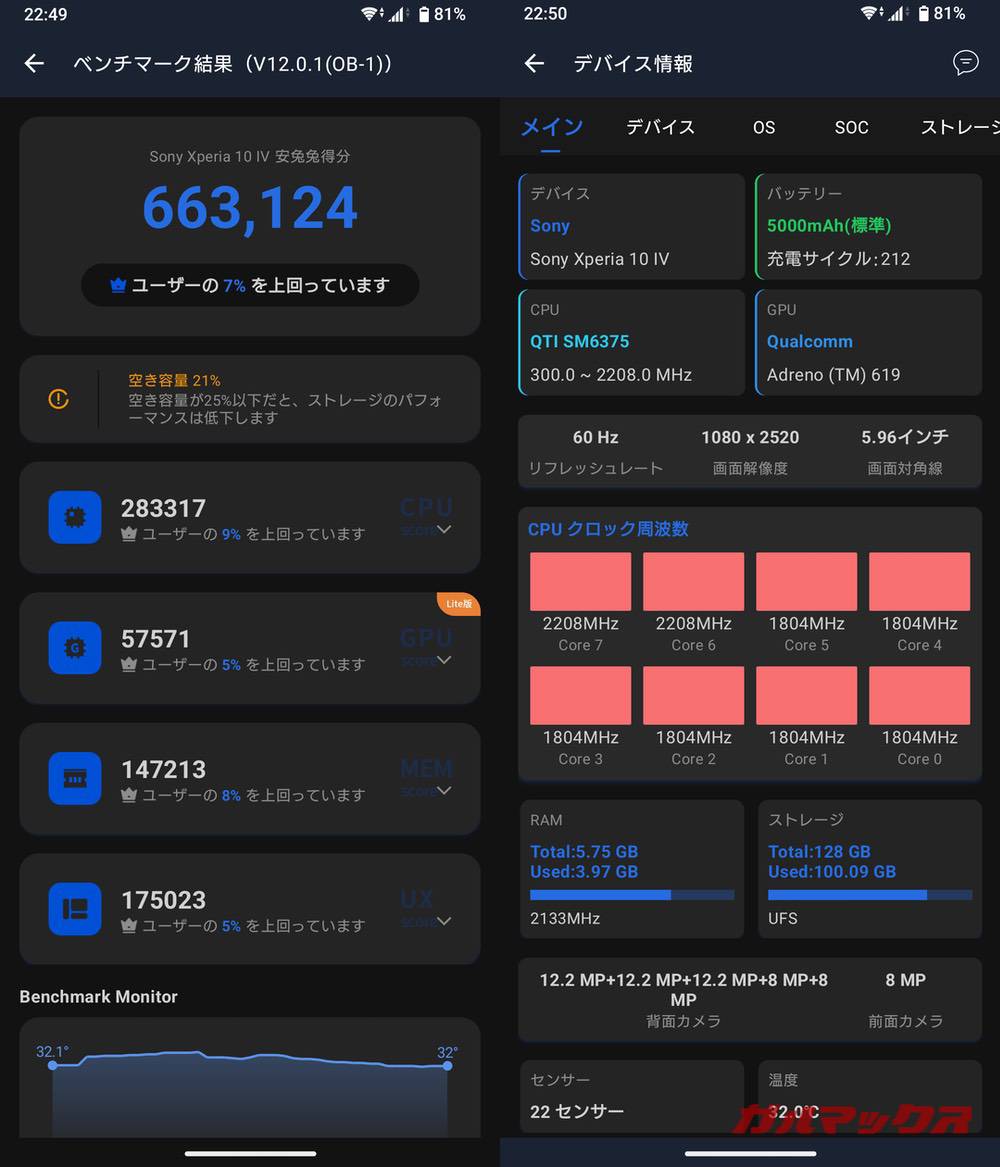Image resolution: width=1000 pixels, height=1167 pixels.
Task: Tap the GPU icon beside 57571
Action: tap(74, 648)
